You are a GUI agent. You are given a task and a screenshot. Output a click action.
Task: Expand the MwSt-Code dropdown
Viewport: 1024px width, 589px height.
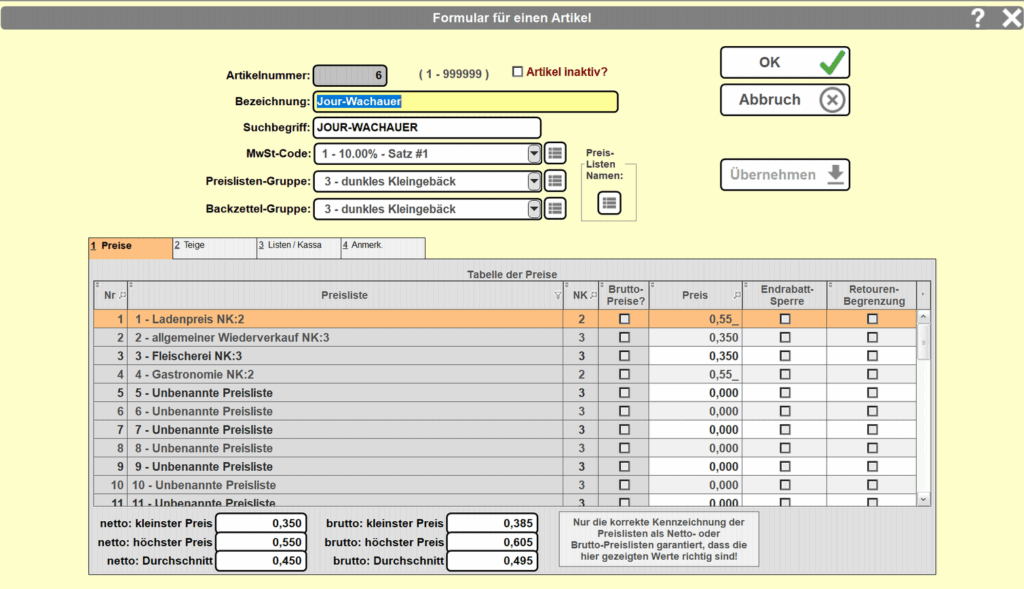tap(534, 153)
